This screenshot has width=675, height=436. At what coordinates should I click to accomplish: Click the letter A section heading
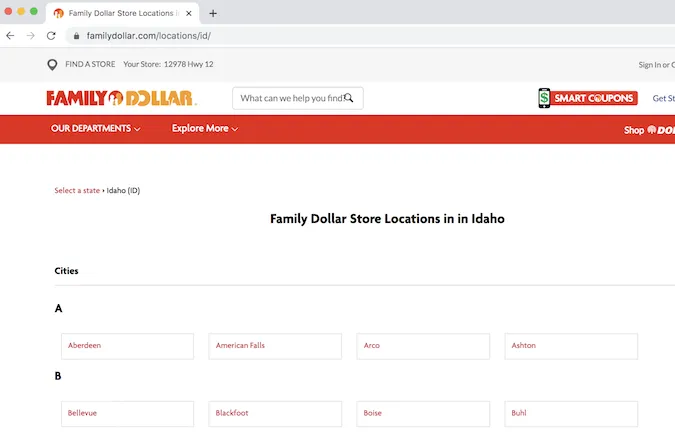point(59,308)
